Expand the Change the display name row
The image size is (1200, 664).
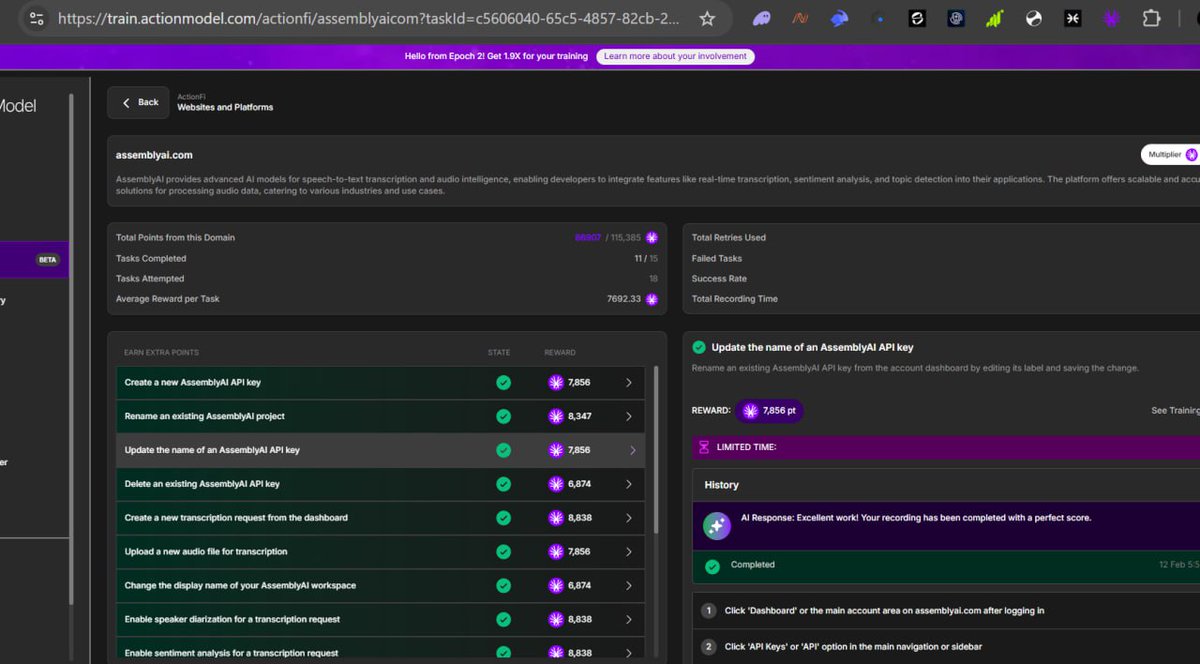[629, 586]
